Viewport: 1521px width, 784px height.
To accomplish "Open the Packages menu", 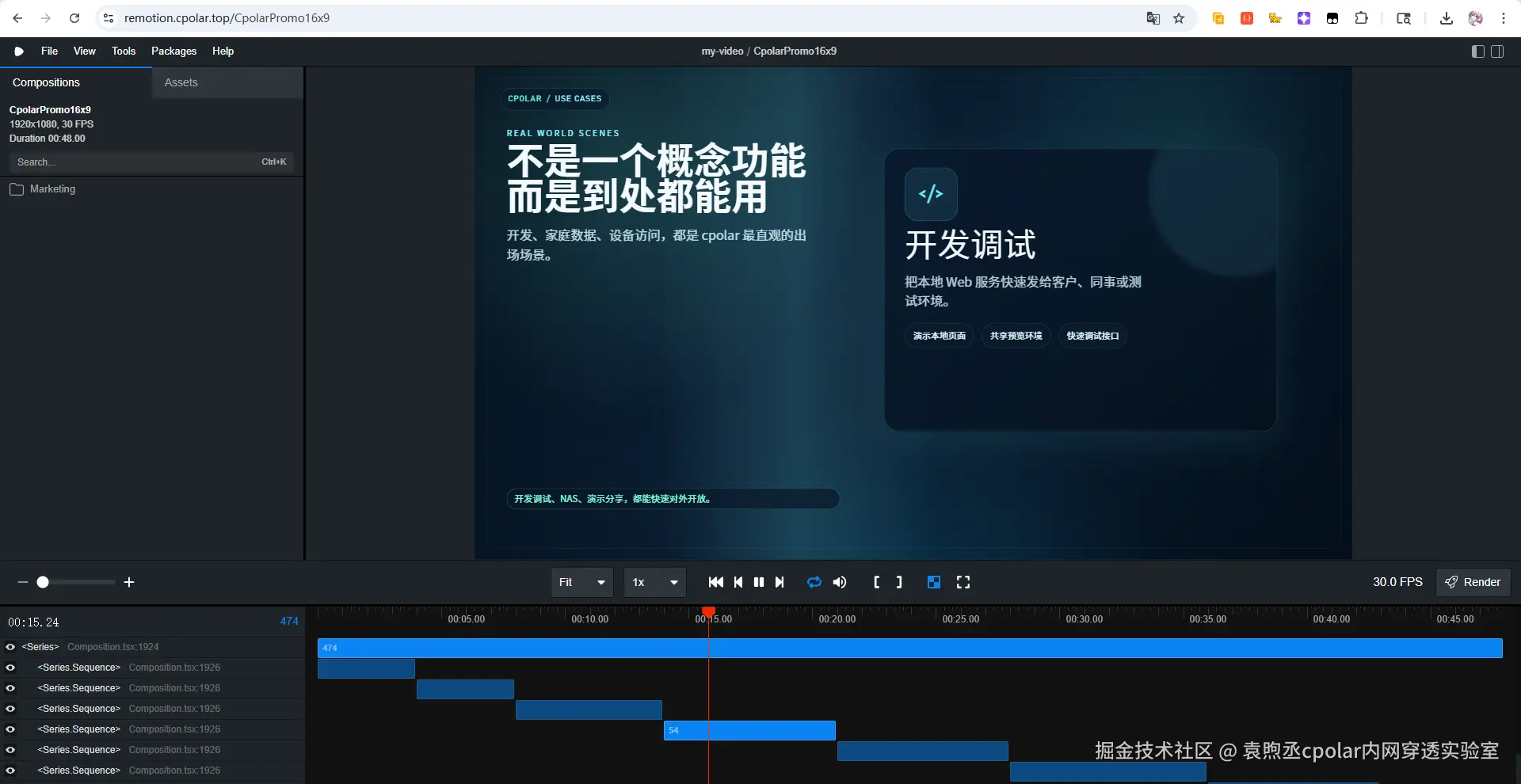I will [173, 51].
